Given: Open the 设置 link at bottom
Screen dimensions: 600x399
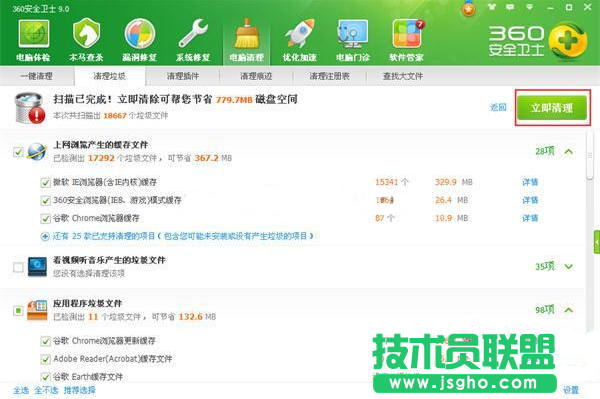Looking at the screenshot, I should (x=571, y=390).
